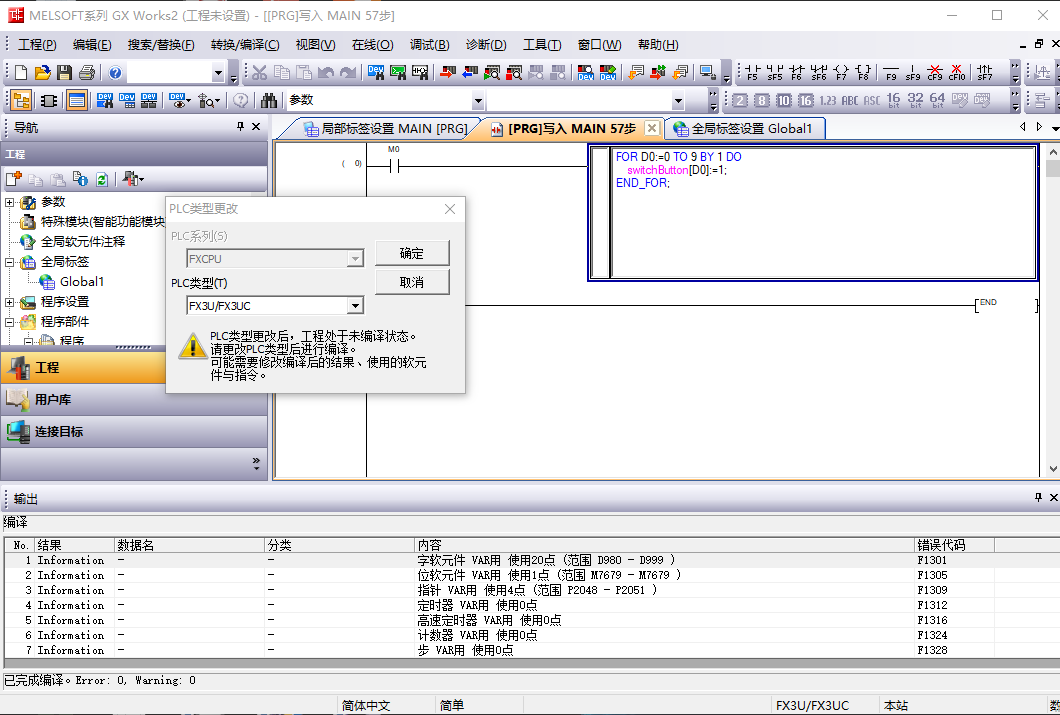Pin the navigation (导航) panel
The height and width of the screenshot is (715, 1060).
240,127
